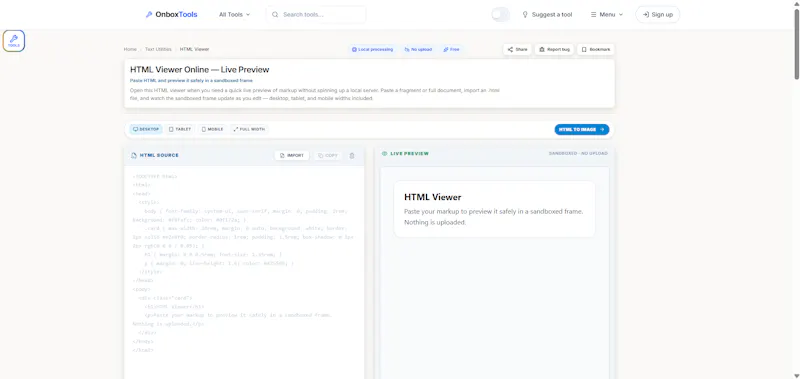Open the Report bug dialog
The width and height of the screenshot is (800, 379).
(x=554, y=49)
